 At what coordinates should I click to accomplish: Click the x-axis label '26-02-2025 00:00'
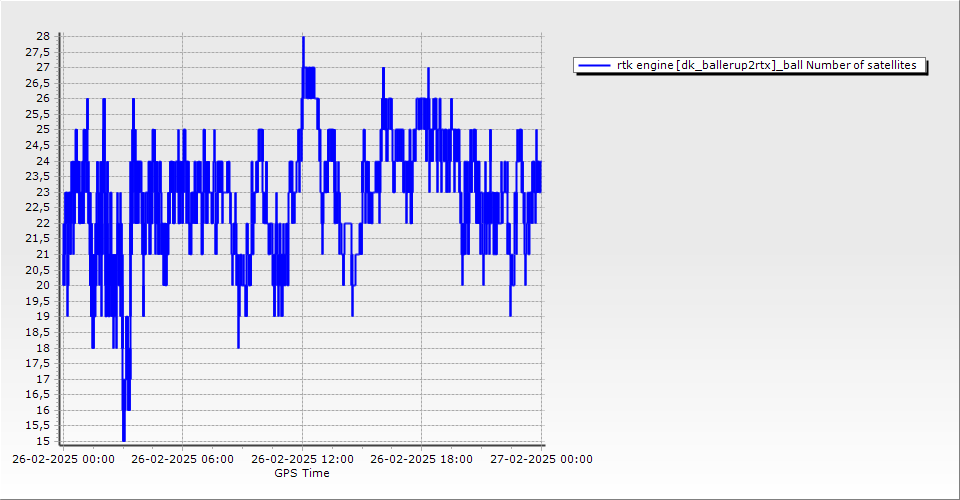click(63, 459)
